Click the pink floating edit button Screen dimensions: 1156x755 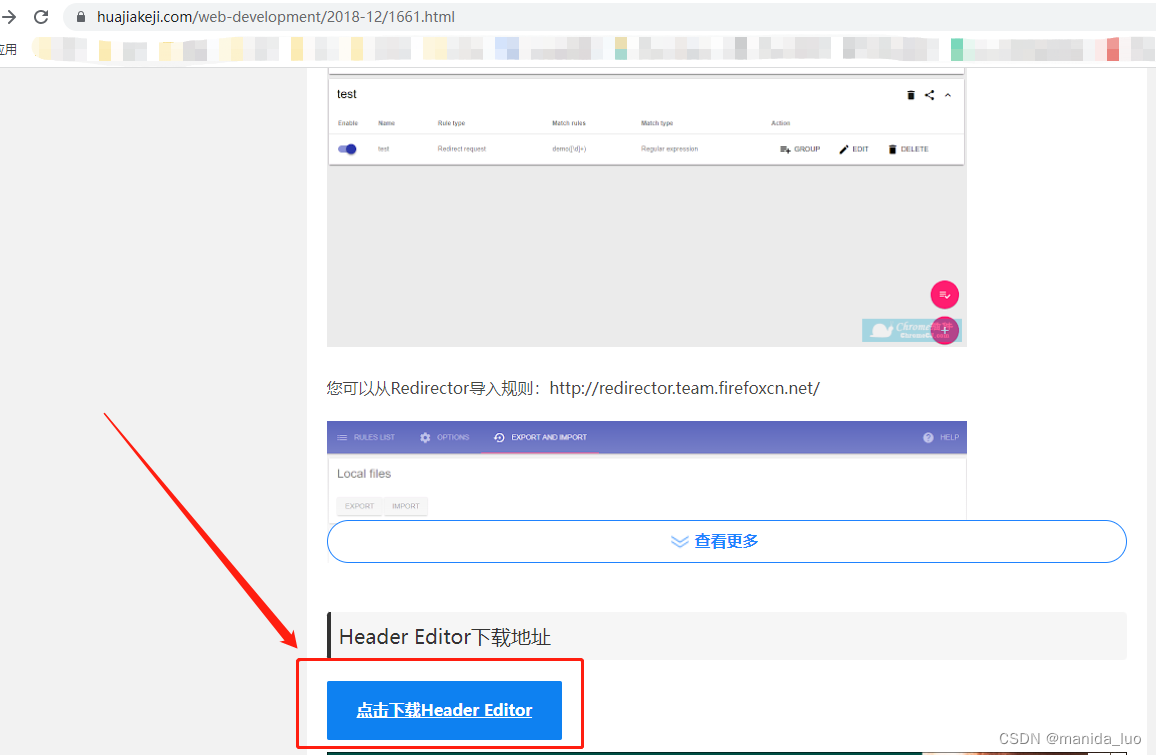pos(944,295)
